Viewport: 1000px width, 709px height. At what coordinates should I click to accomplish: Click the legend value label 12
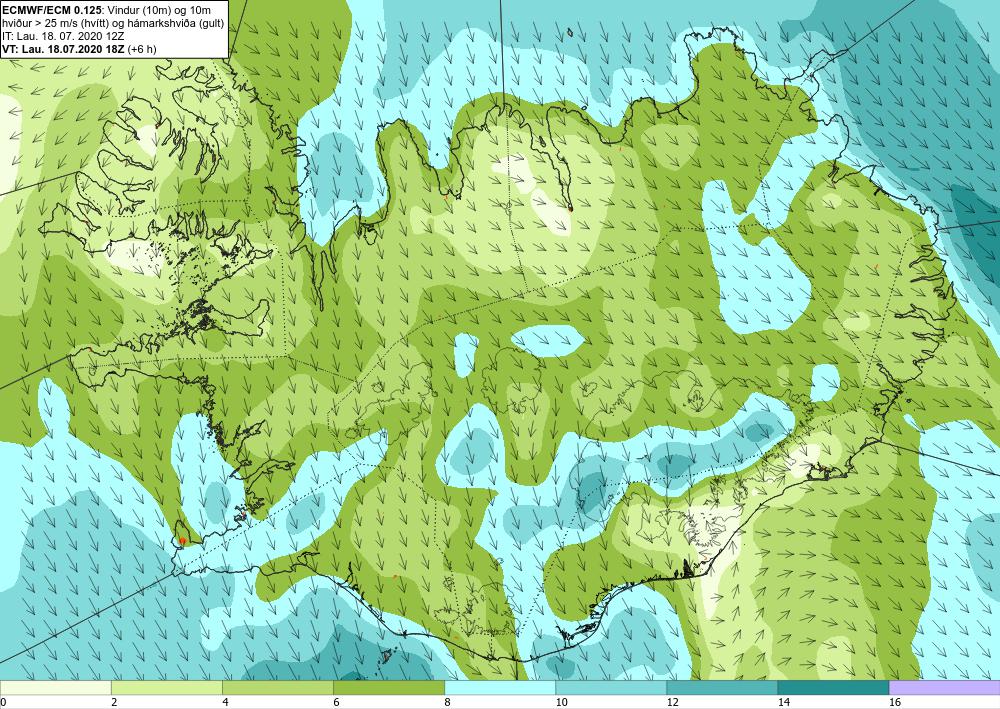coord(672,702)
